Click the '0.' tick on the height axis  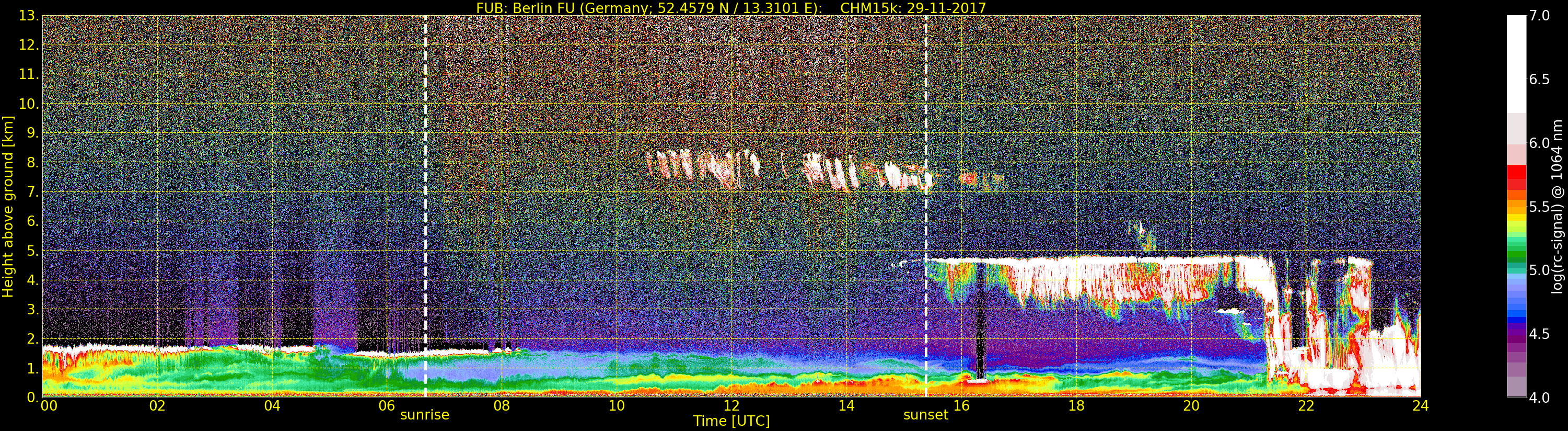tap(32, 398)
